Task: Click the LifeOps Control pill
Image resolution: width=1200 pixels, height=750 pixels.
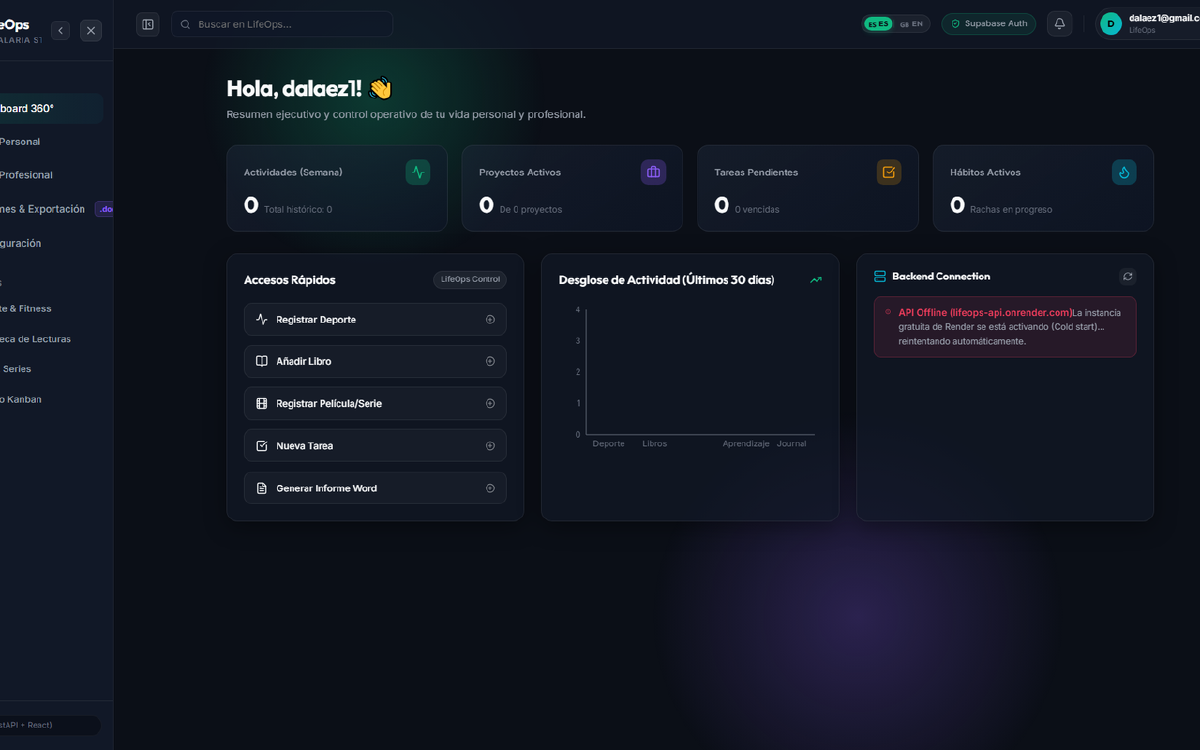Action: (x=470, y=280)
